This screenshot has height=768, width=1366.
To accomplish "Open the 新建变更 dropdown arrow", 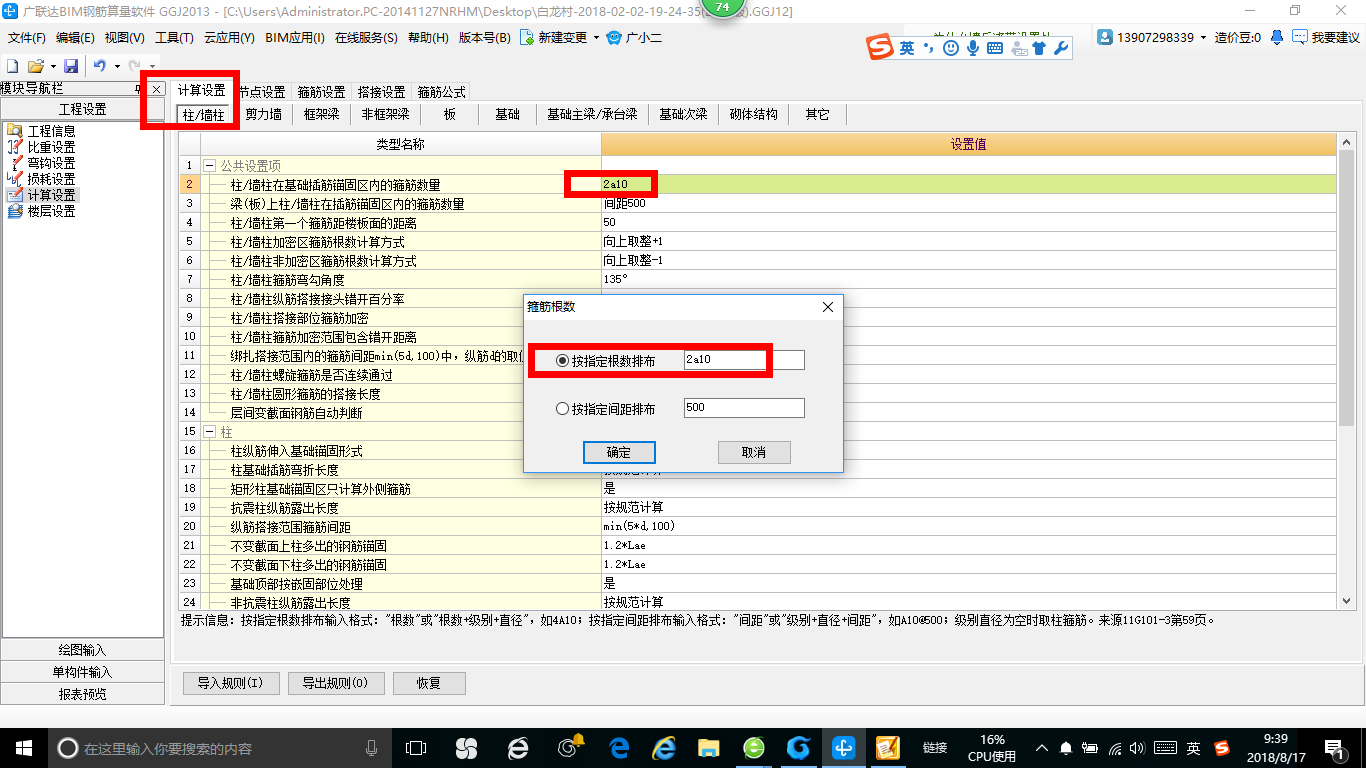I will tap(596, 38).
